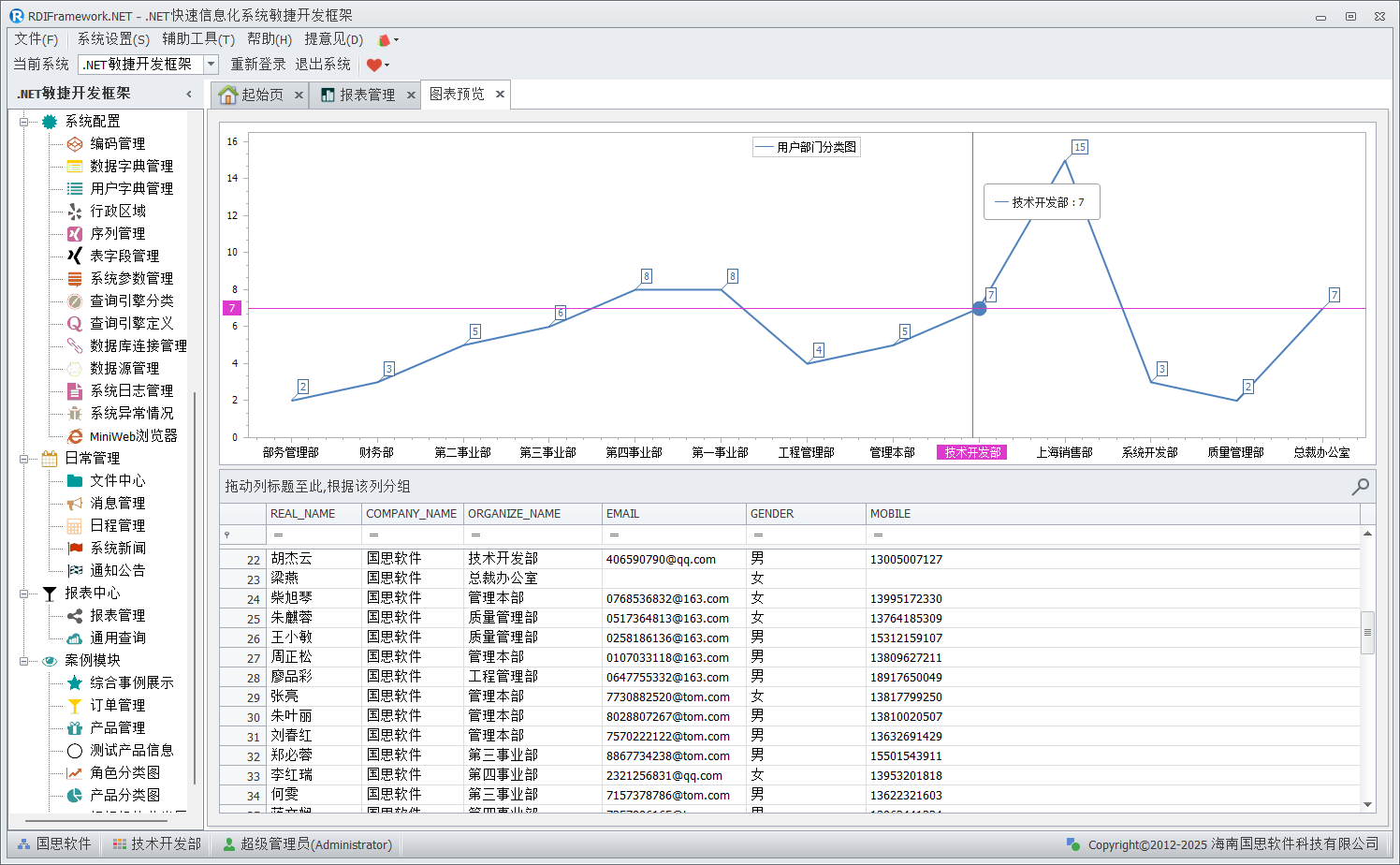This screenshot has height=865, width=1400.
Task: Click the search magnifier in grid panel
Action: tap(1360, 486)
